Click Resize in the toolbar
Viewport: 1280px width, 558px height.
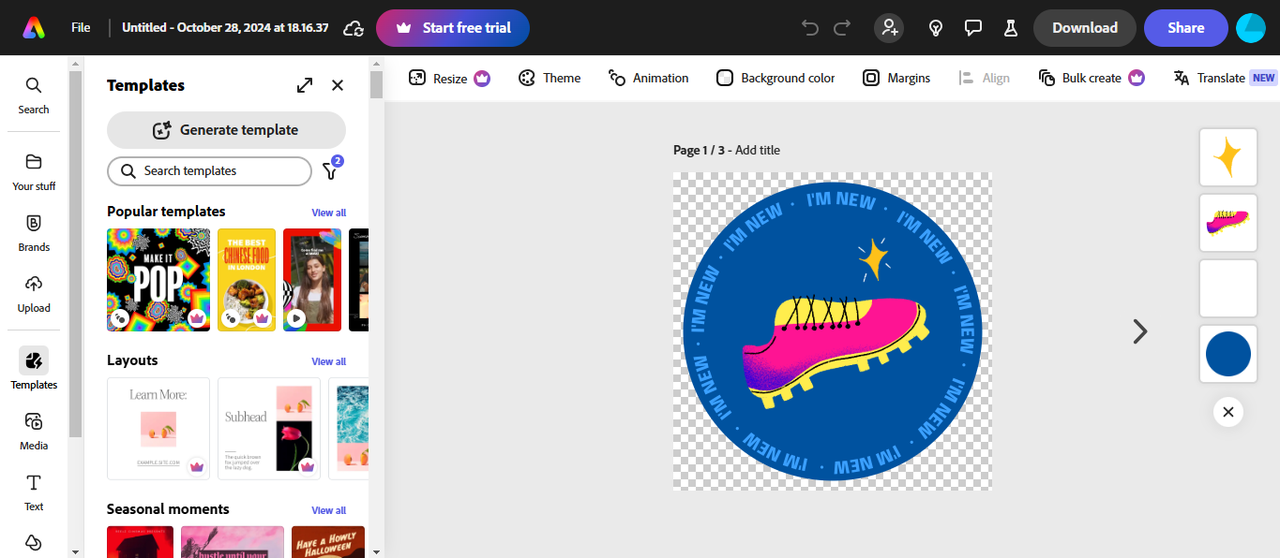click(449, 78)
